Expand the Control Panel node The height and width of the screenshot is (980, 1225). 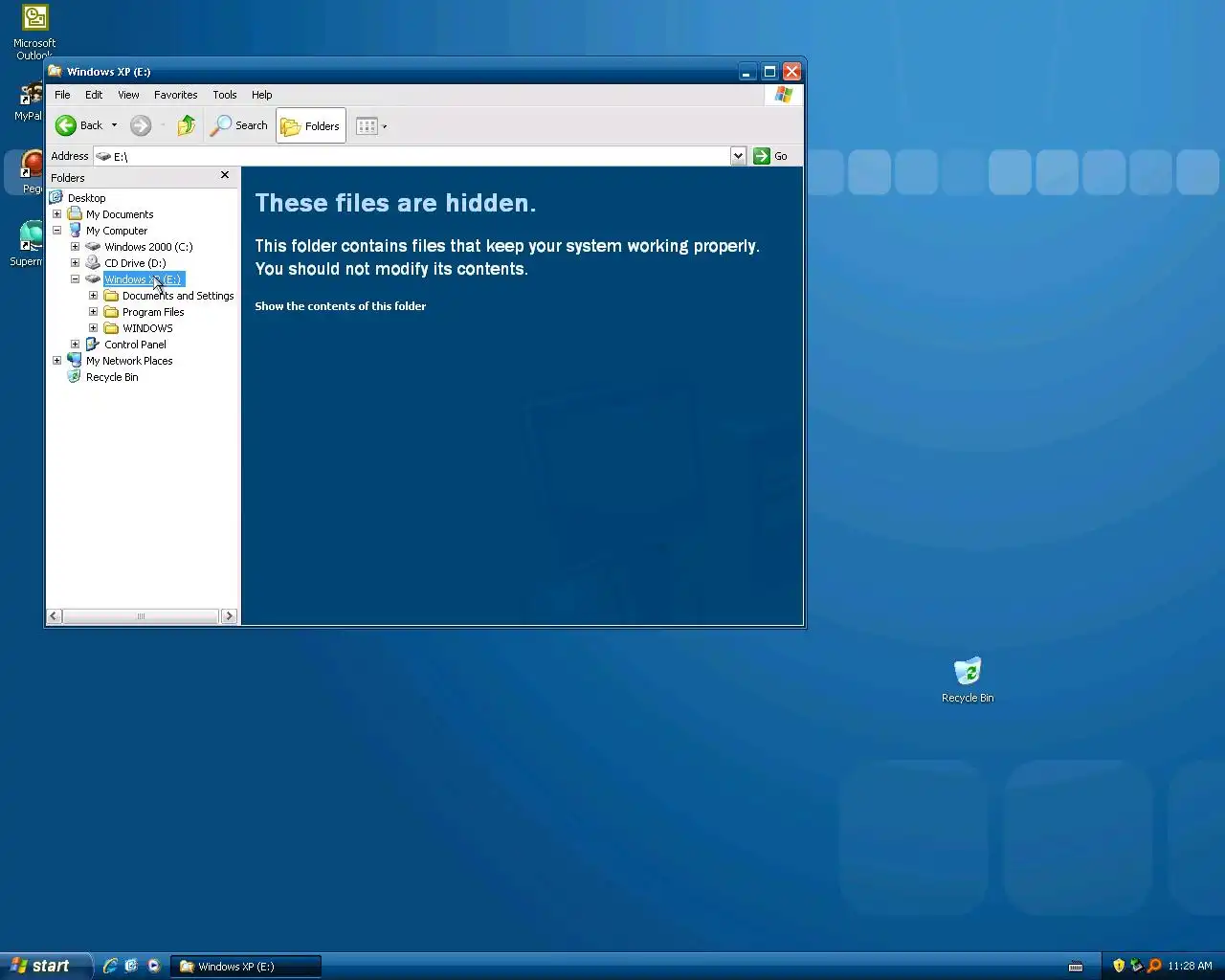[75, 345]
